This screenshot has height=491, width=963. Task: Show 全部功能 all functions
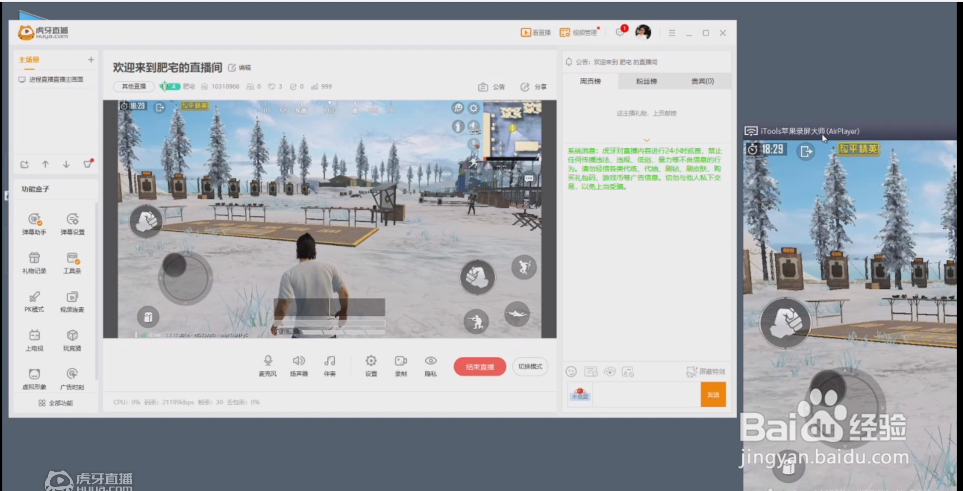tap(55, 403)
